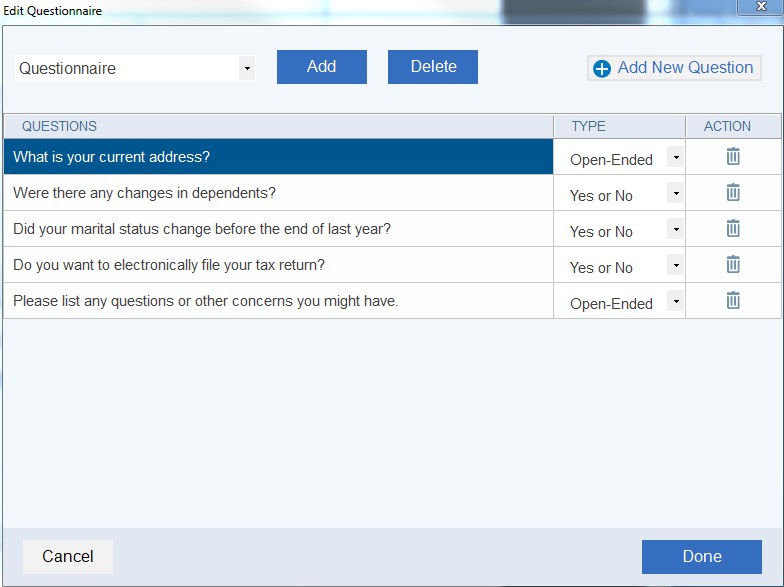
Task: Delete the questions or other concerns row
Action: (732, 300)
